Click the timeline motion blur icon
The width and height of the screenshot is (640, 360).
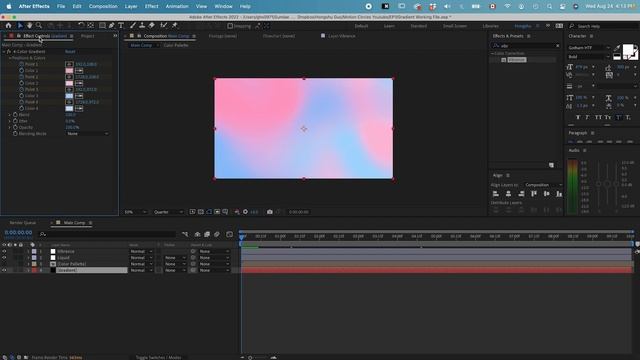(217, 234)
